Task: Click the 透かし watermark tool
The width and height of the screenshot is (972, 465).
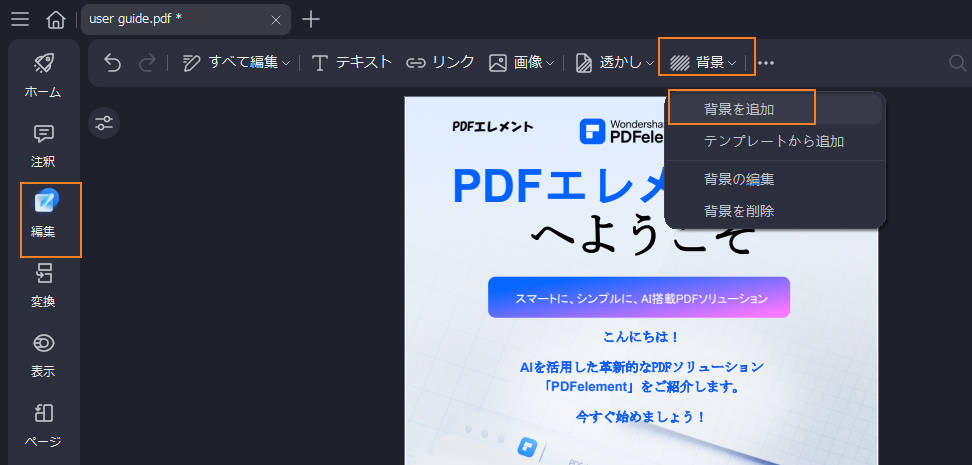Action: (x=609, y=63)
